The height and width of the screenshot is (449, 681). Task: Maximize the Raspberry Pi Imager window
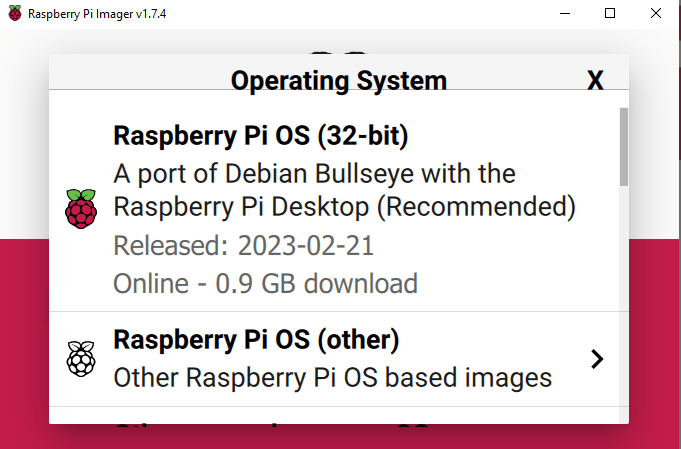(x=610, y=14)
